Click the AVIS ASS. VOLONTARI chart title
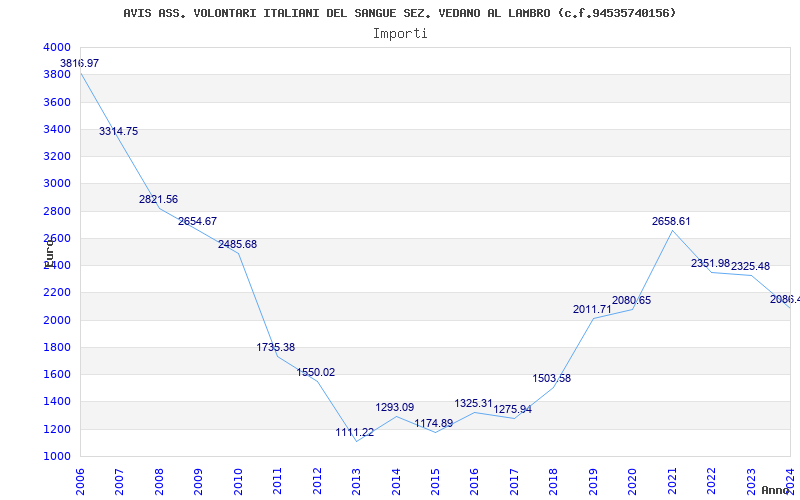Viewport: 800px width, 500px height. pos(399,13)
